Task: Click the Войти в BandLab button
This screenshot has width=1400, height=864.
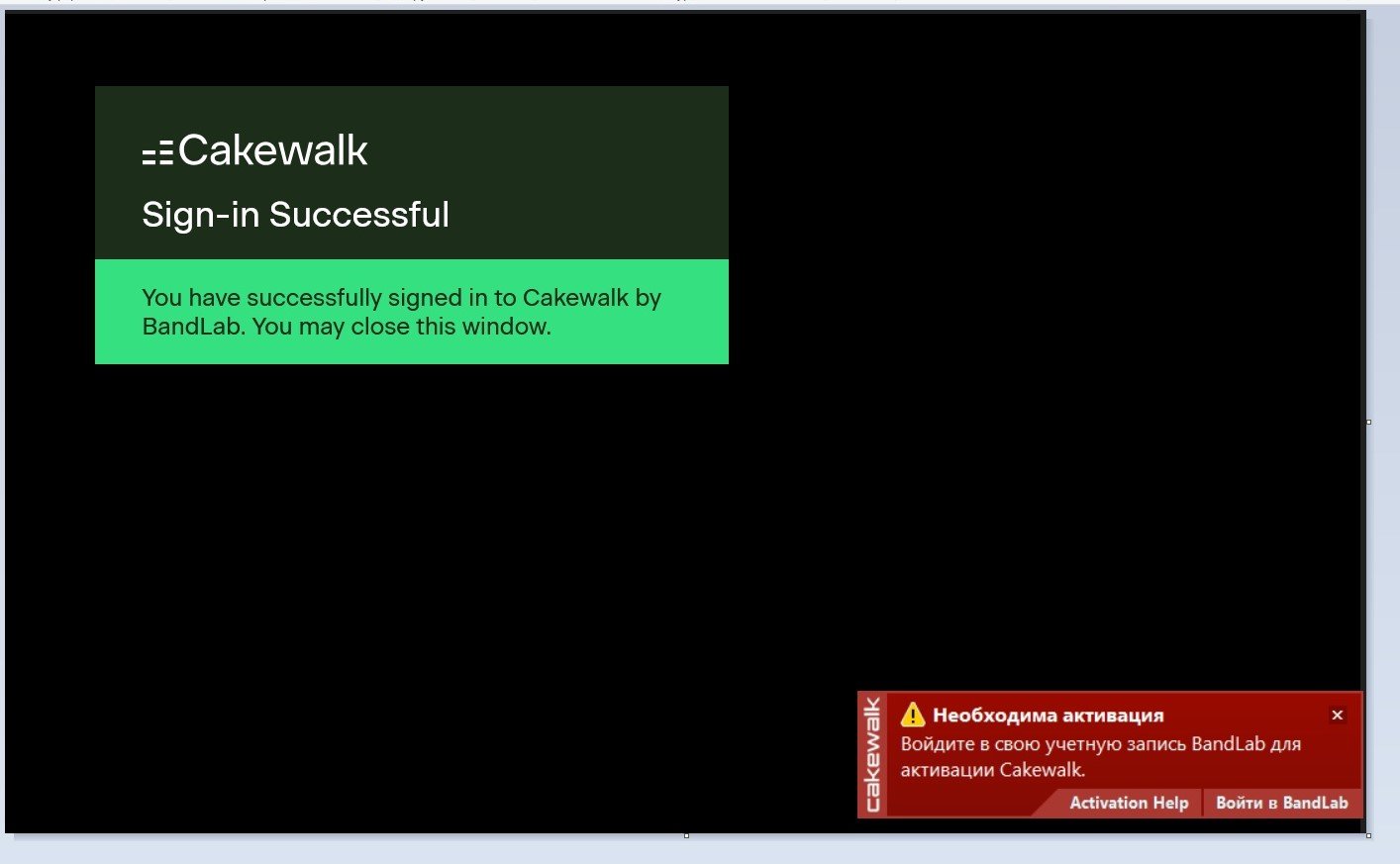Action: click(x=1282, y=803)
